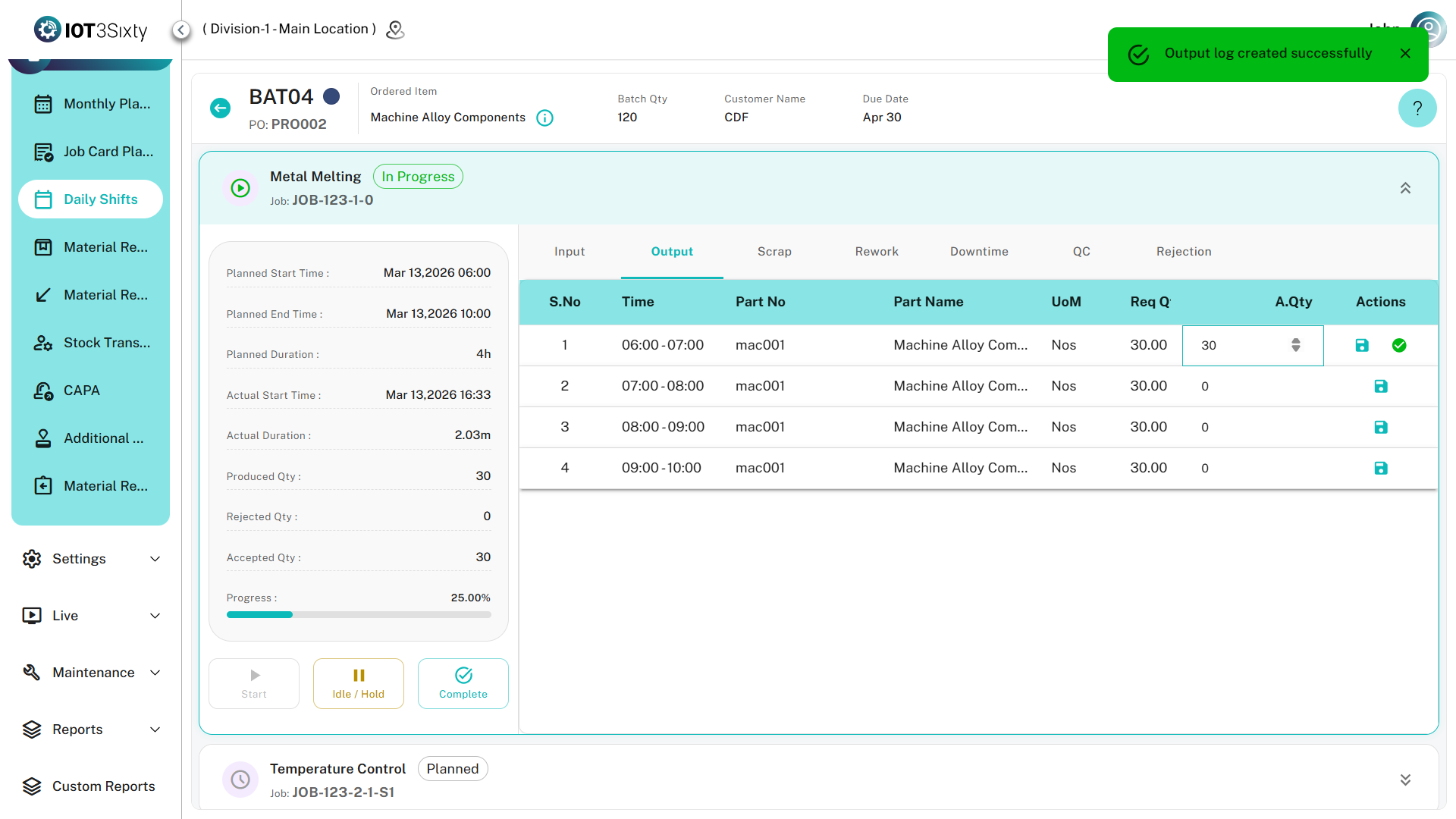Switch to the Scrap tab
The image size is (1456, 819).
pyautogui.click(x=773, y=252)
